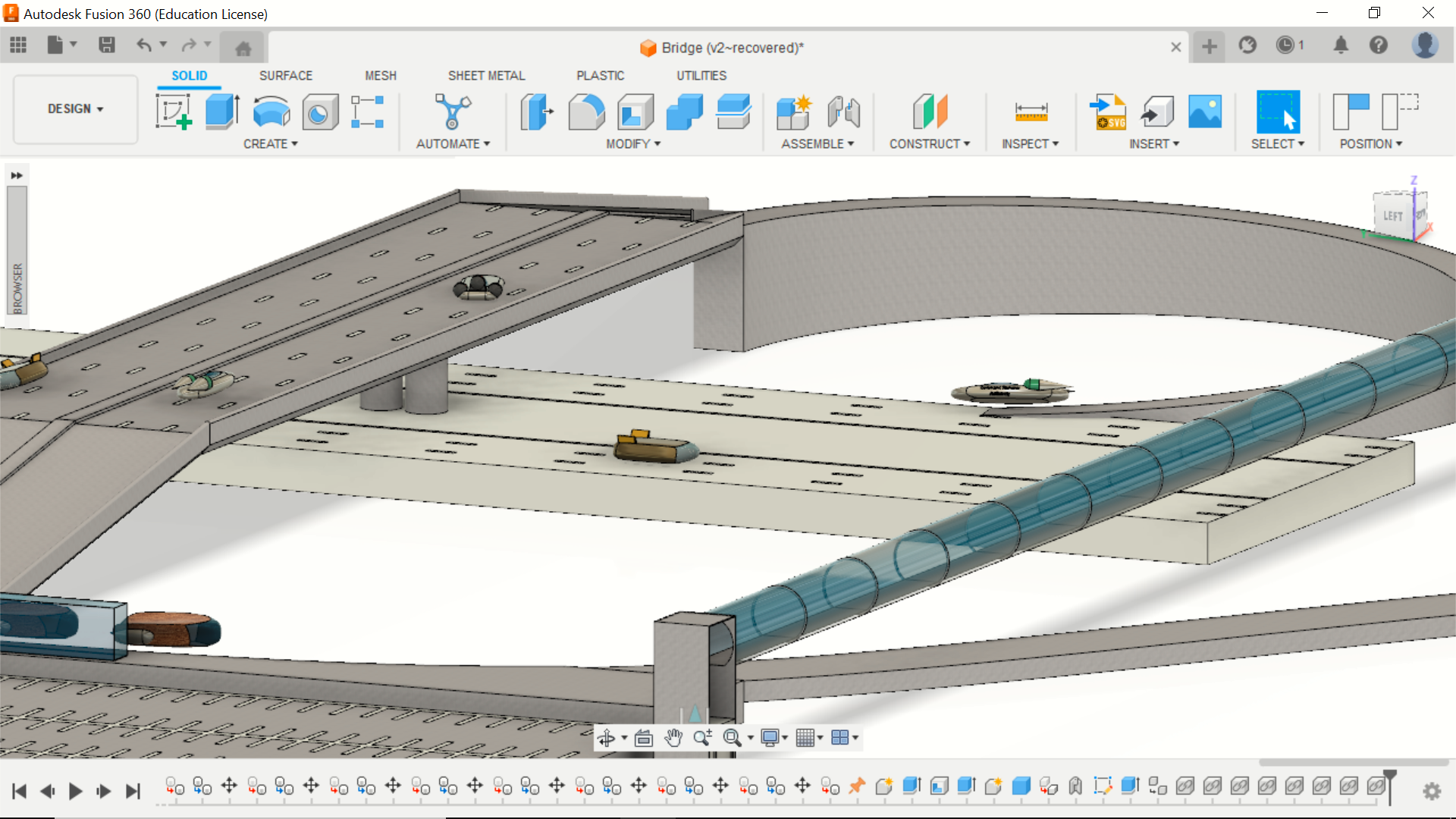Pin the feature at the timeline pin icon
Viewport: 1456px width, 819px height.
click(x=857, y=787)
